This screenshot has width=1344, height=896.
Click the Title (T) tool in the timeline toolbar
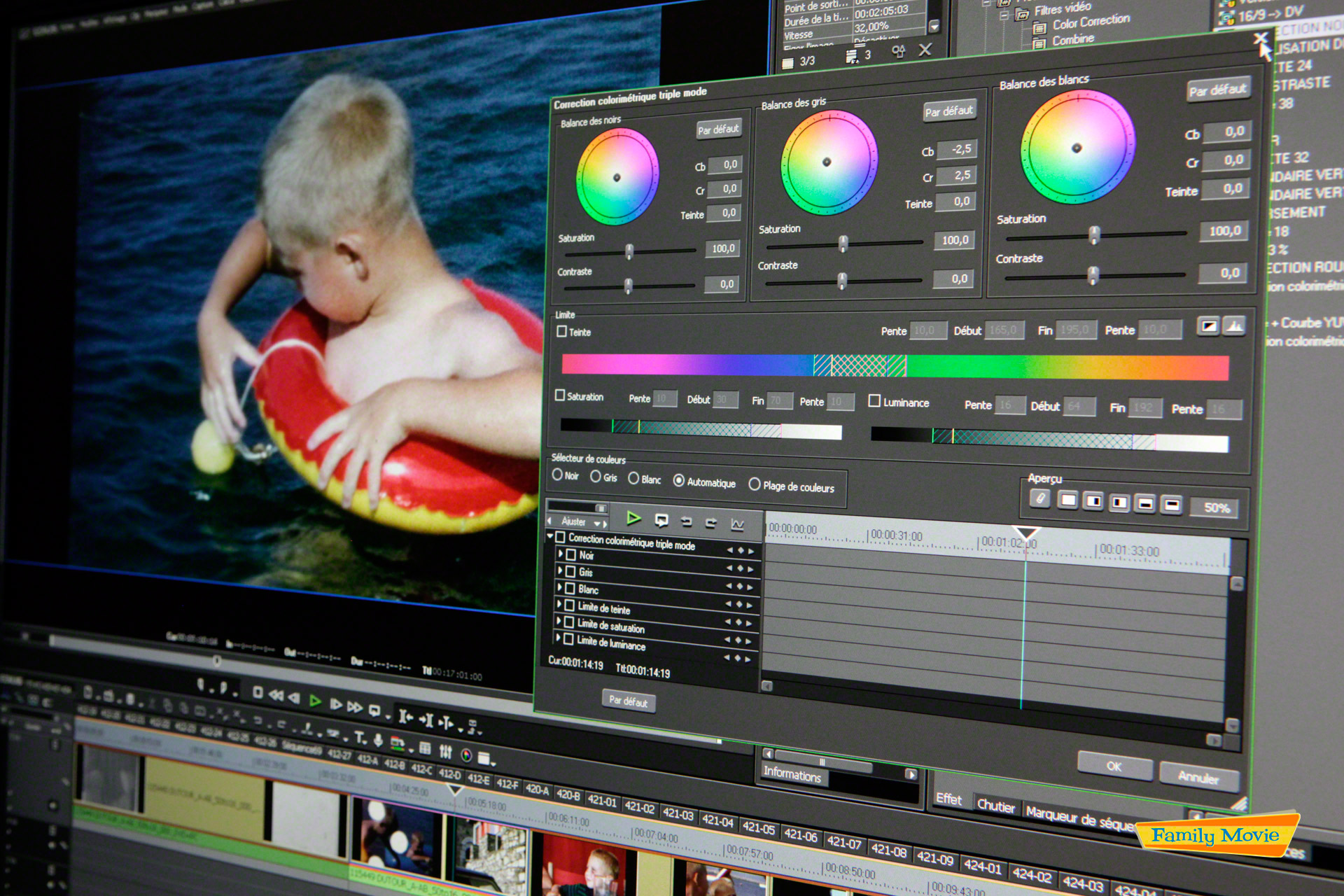coord(360,737)
